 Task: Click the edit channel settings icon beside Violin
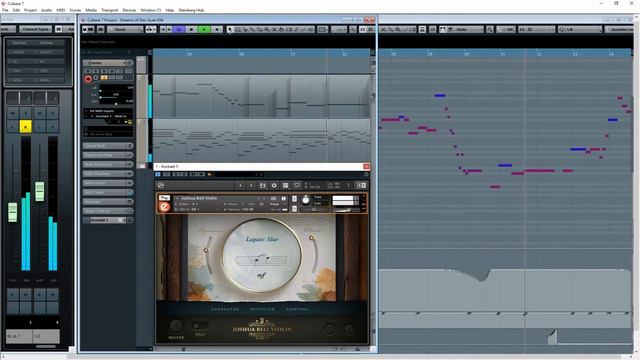130,63
